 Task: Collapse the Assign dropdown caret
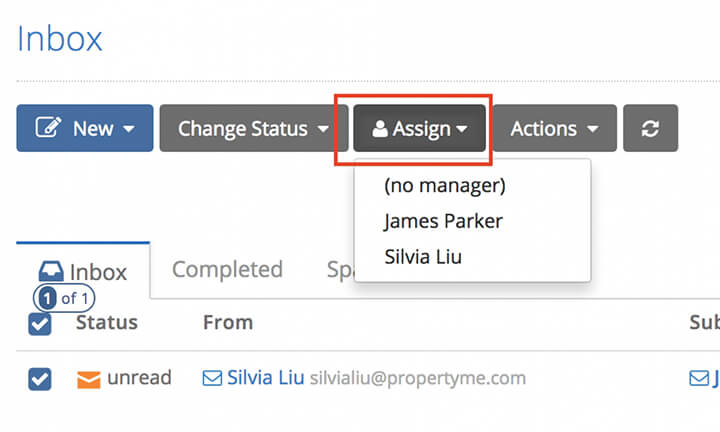coord(462,129)
